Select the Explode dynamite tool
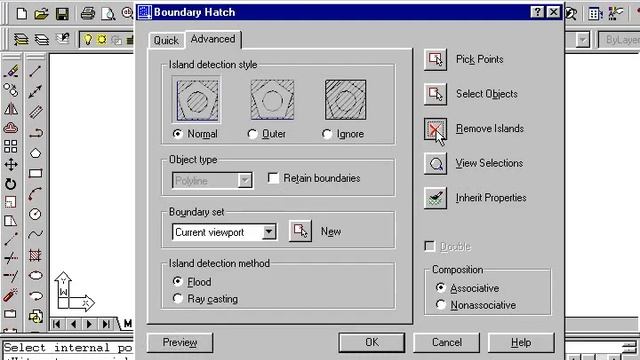The width and height of the screenshot is (640, 360). click(11, 295)
